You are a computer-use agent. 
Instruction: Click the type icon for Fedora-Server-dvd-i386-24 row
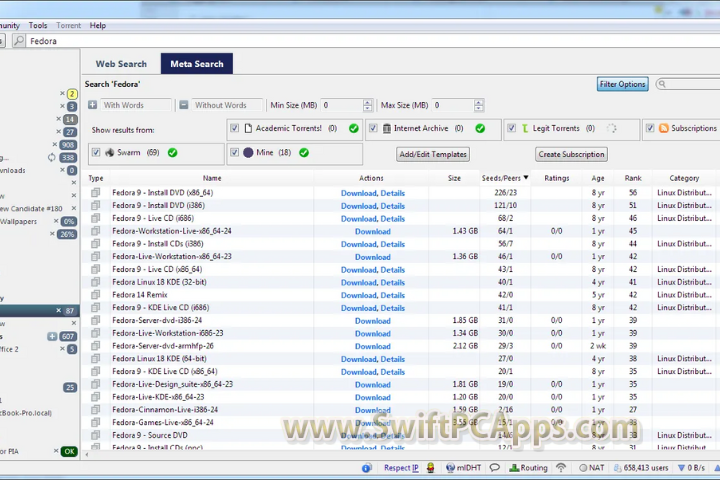(95, 320)
